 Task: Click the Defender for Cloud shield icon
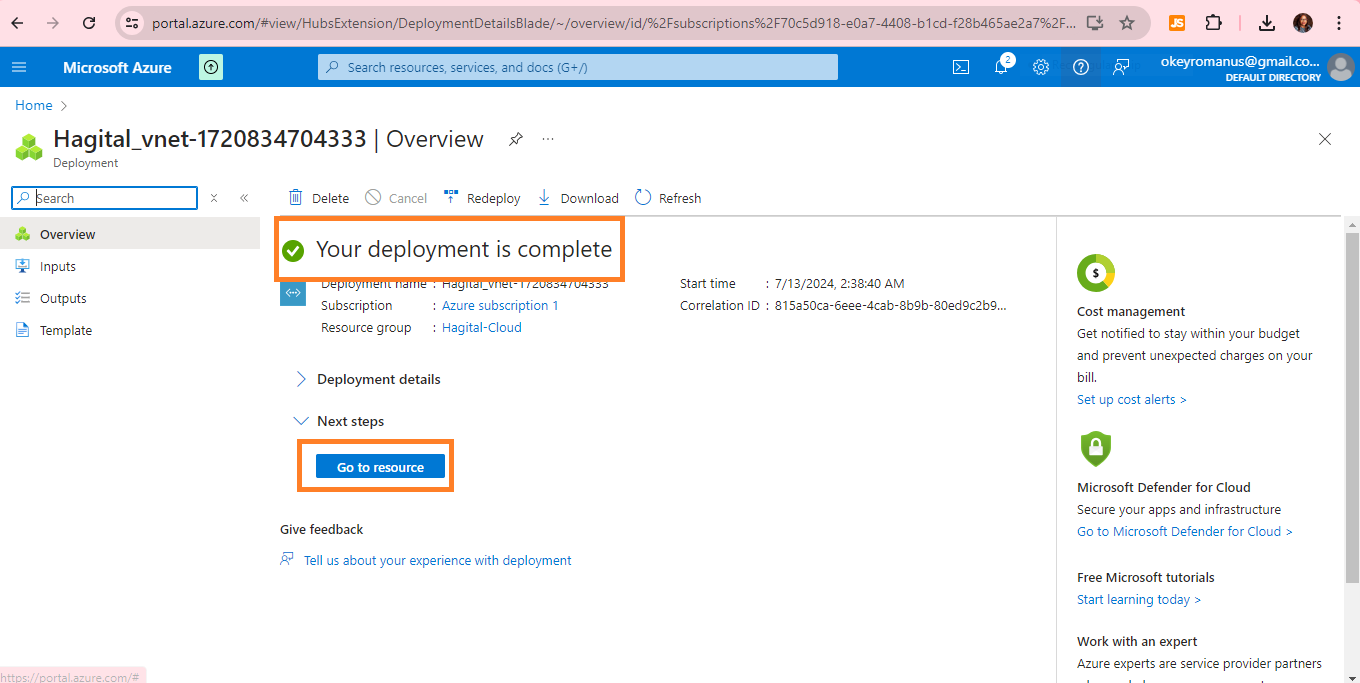point(1096,448)
